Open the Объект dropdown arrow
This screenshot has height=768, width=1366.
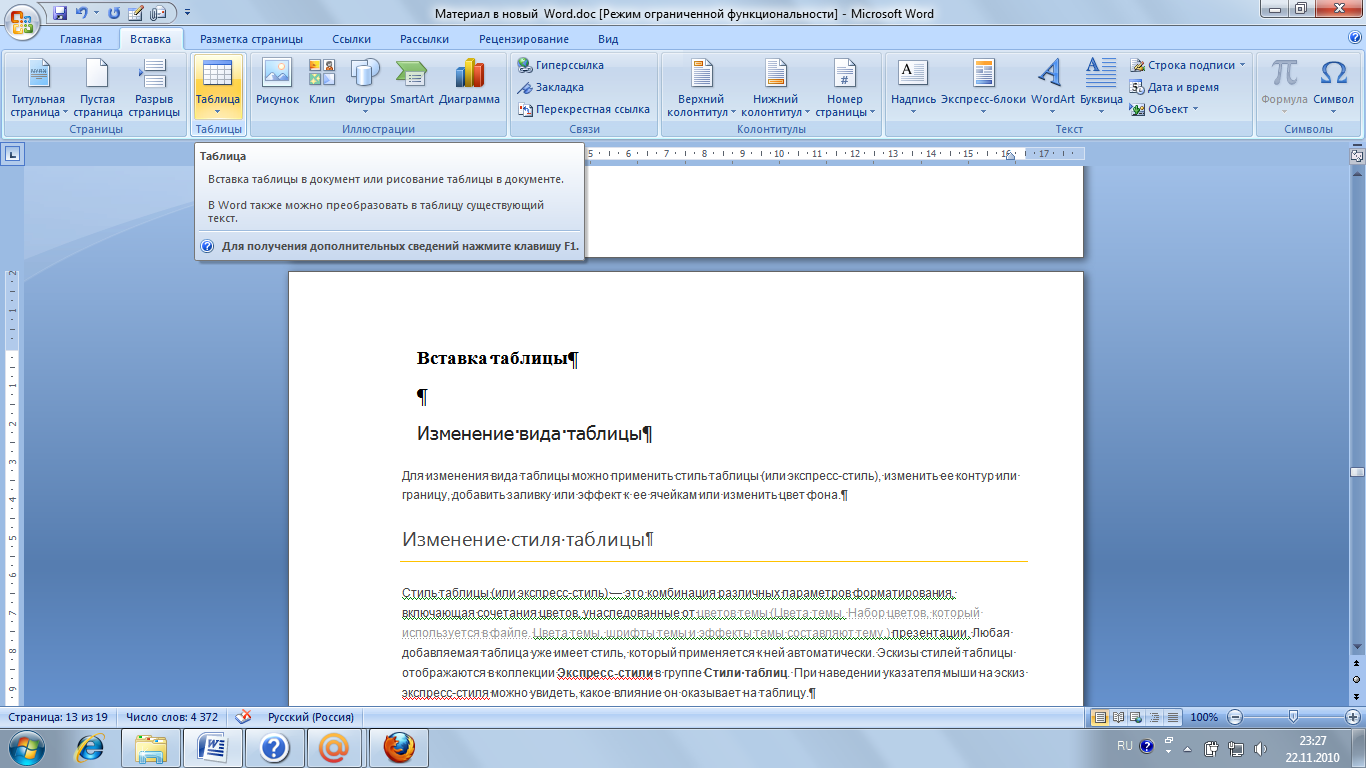1196,110
